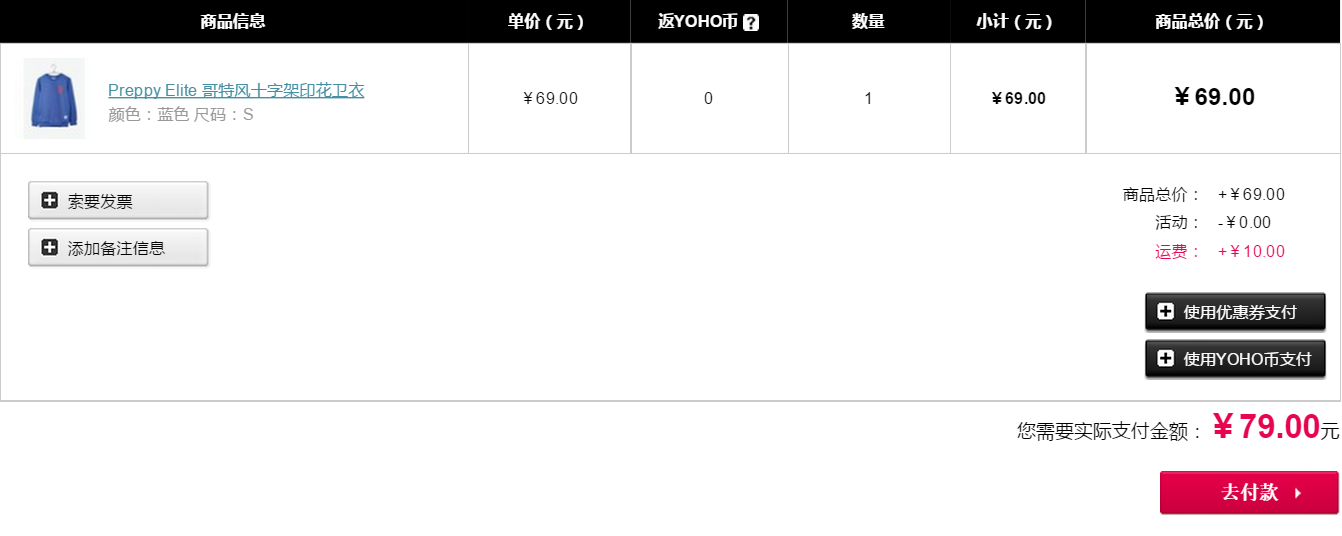The width and height of the screenshot is (1342, 536).
Task: Click the plus icon on 使用YOHO币支付
Action: click(1165, 358)
